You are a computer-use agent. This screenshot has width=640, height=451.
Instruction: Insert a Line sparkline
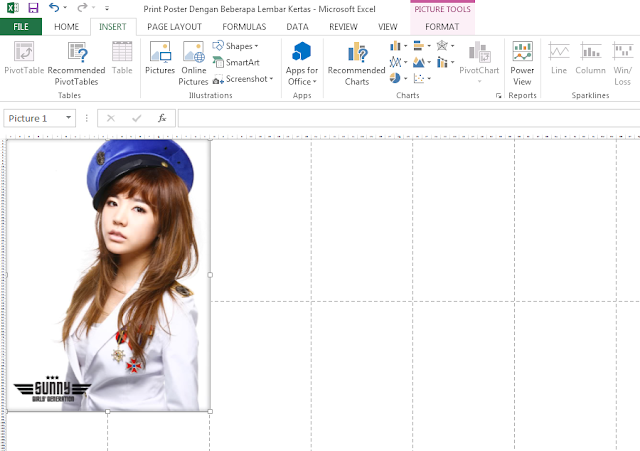click(559, 58)
